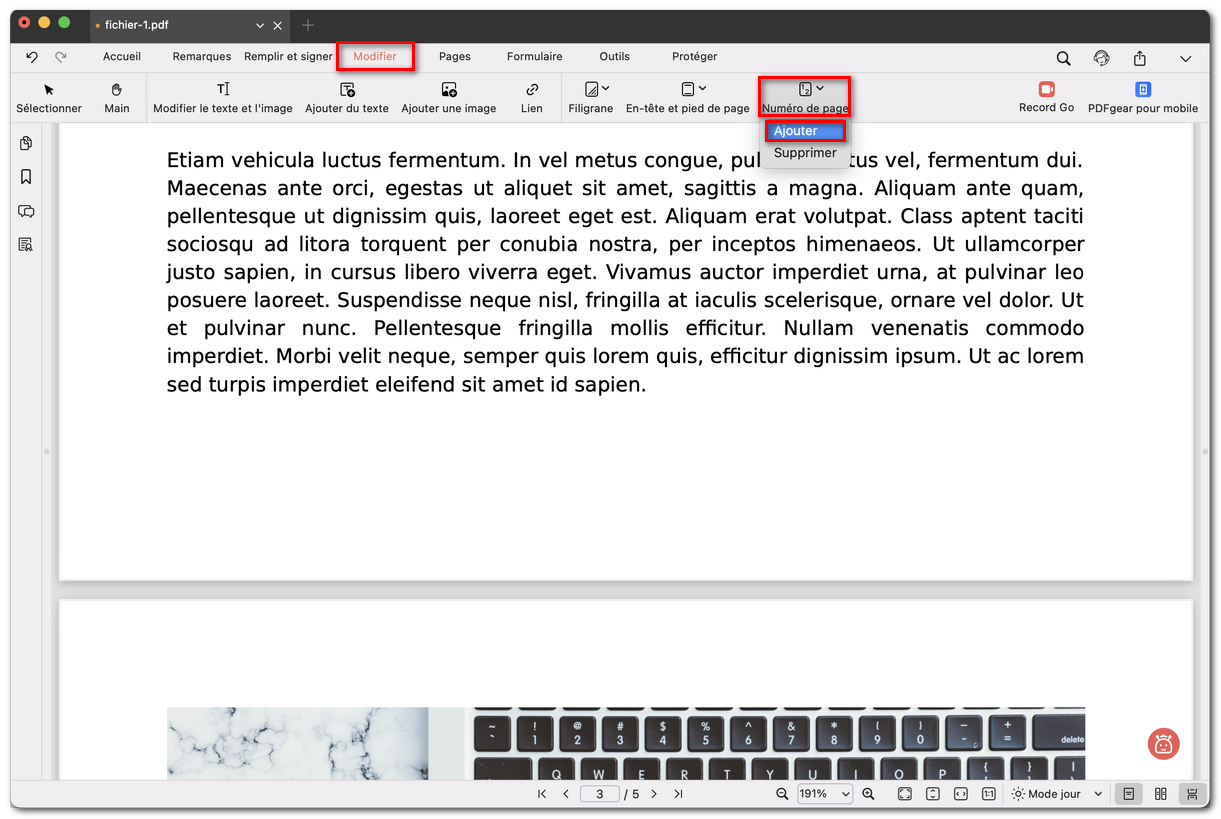Open the bookmarks panel

25,177
